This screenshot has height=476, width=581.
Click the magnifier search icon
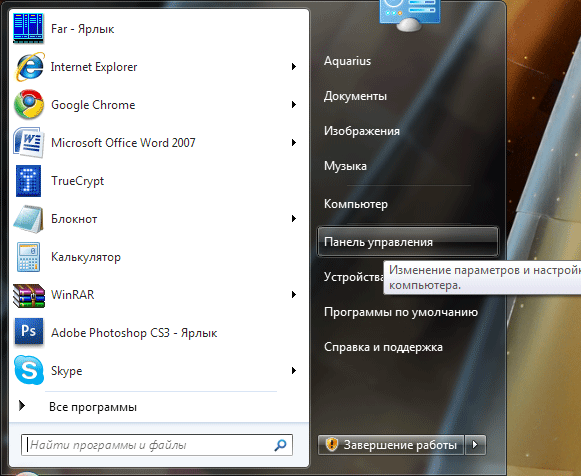click(280, 445)
